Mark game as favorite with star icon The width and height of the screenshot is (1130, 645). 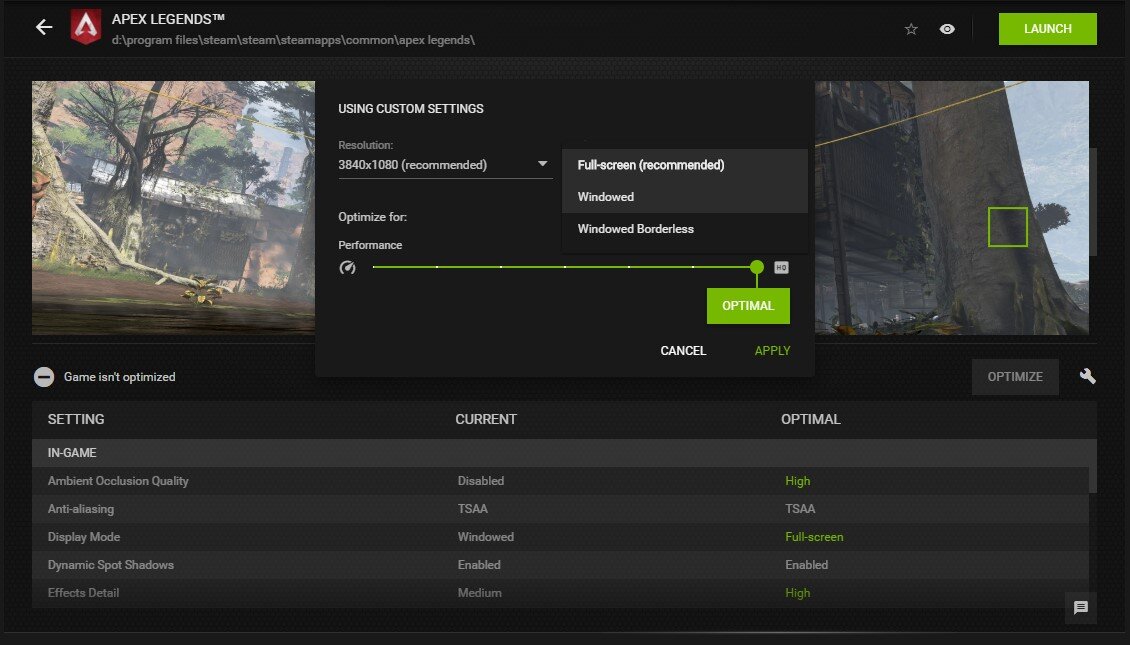tap(911, 29)
